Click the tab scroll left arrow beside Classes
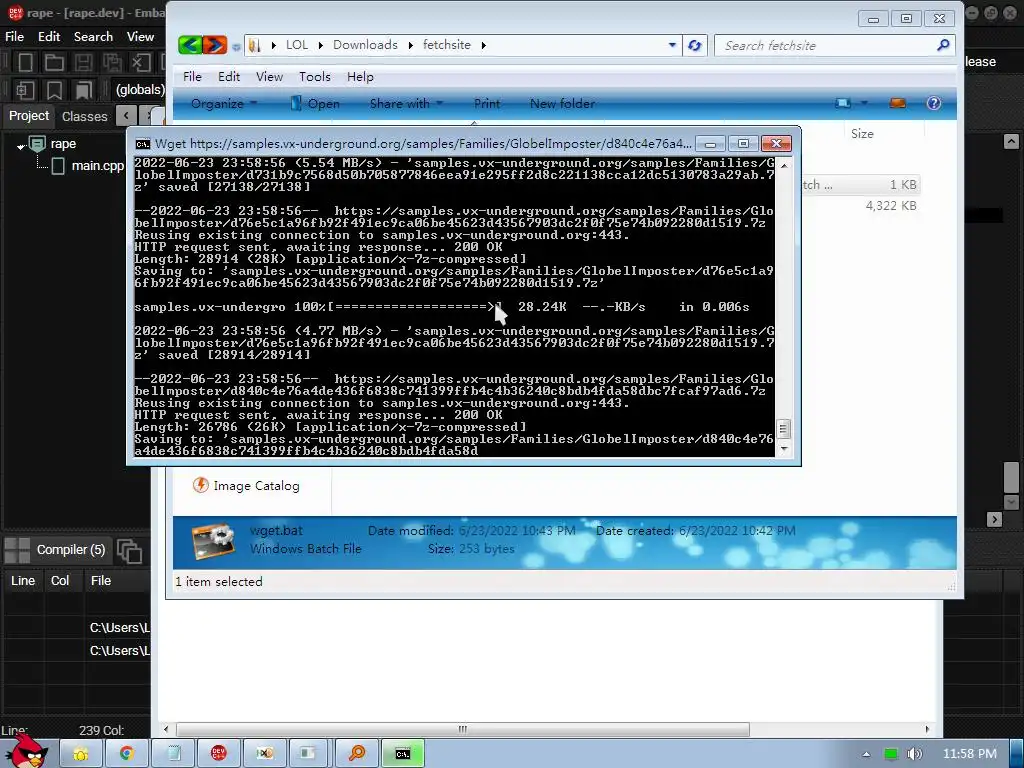This screenshot has height=768, width=1024. [x=125, y=116]
